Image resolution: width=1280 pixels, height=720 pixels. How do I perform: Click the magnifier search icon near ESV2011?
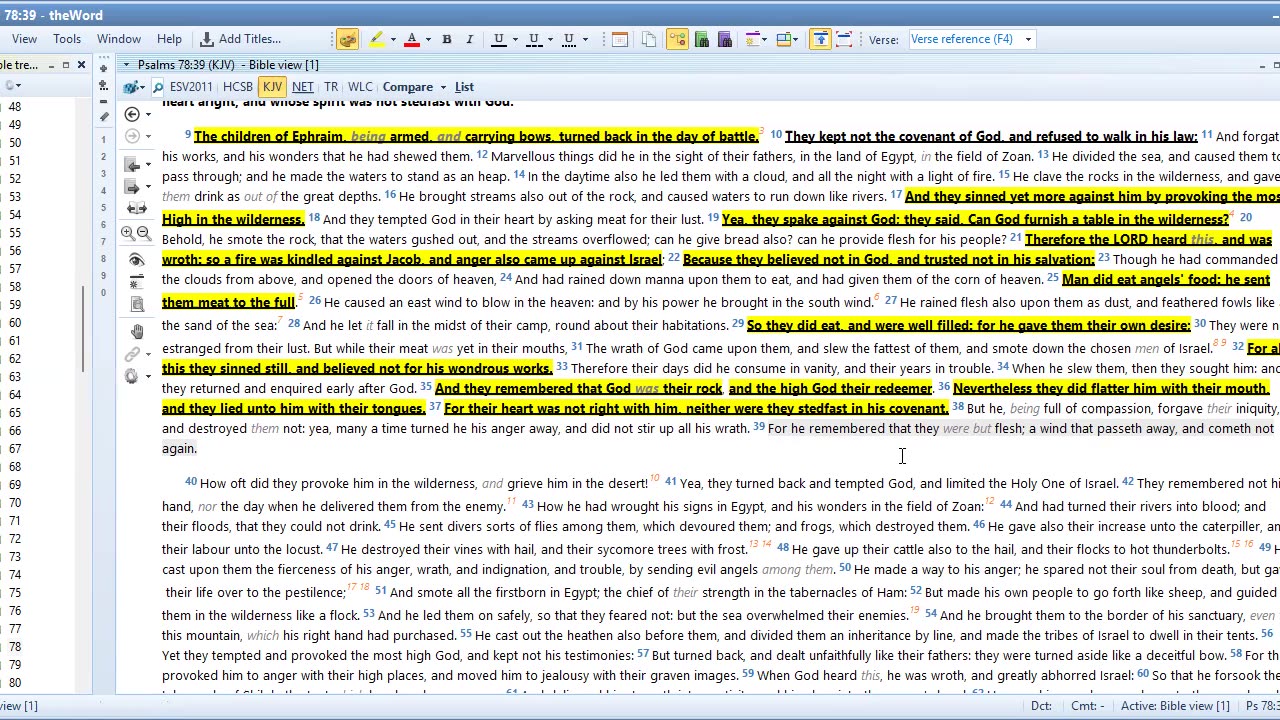point(157,87)
